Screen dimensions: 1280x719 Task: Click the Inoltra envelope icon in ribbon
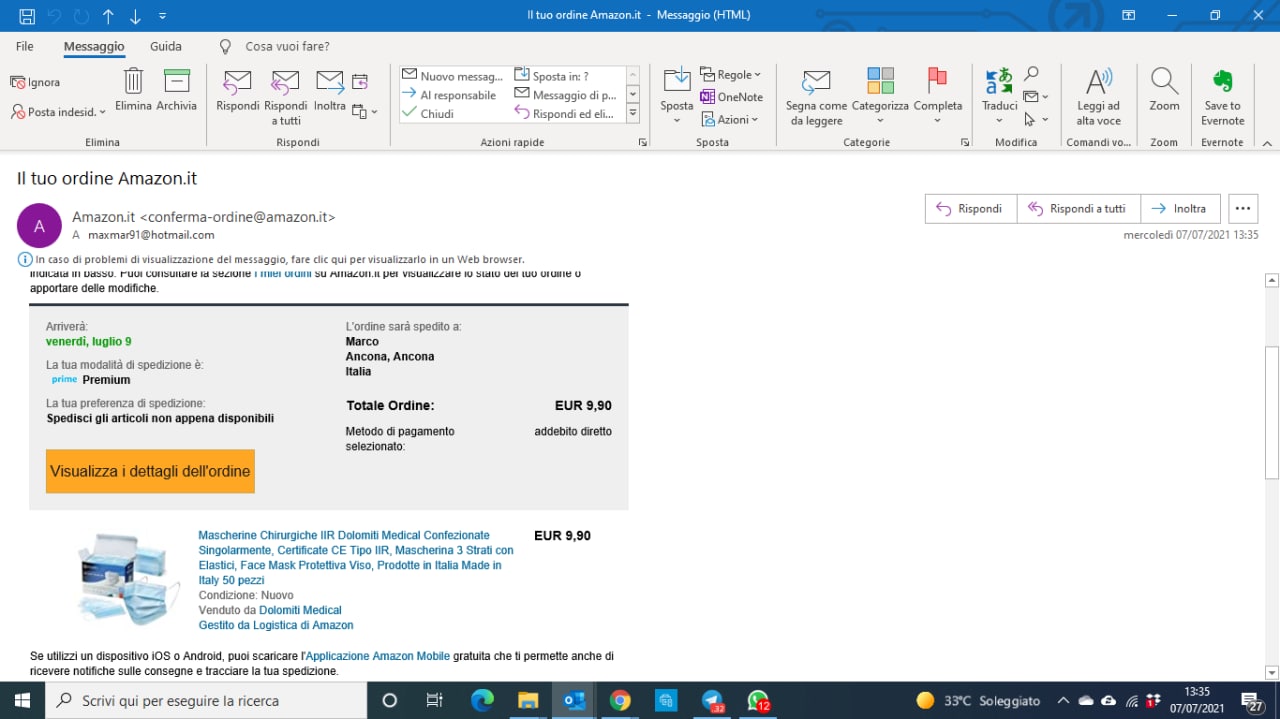tap(329, 84)
